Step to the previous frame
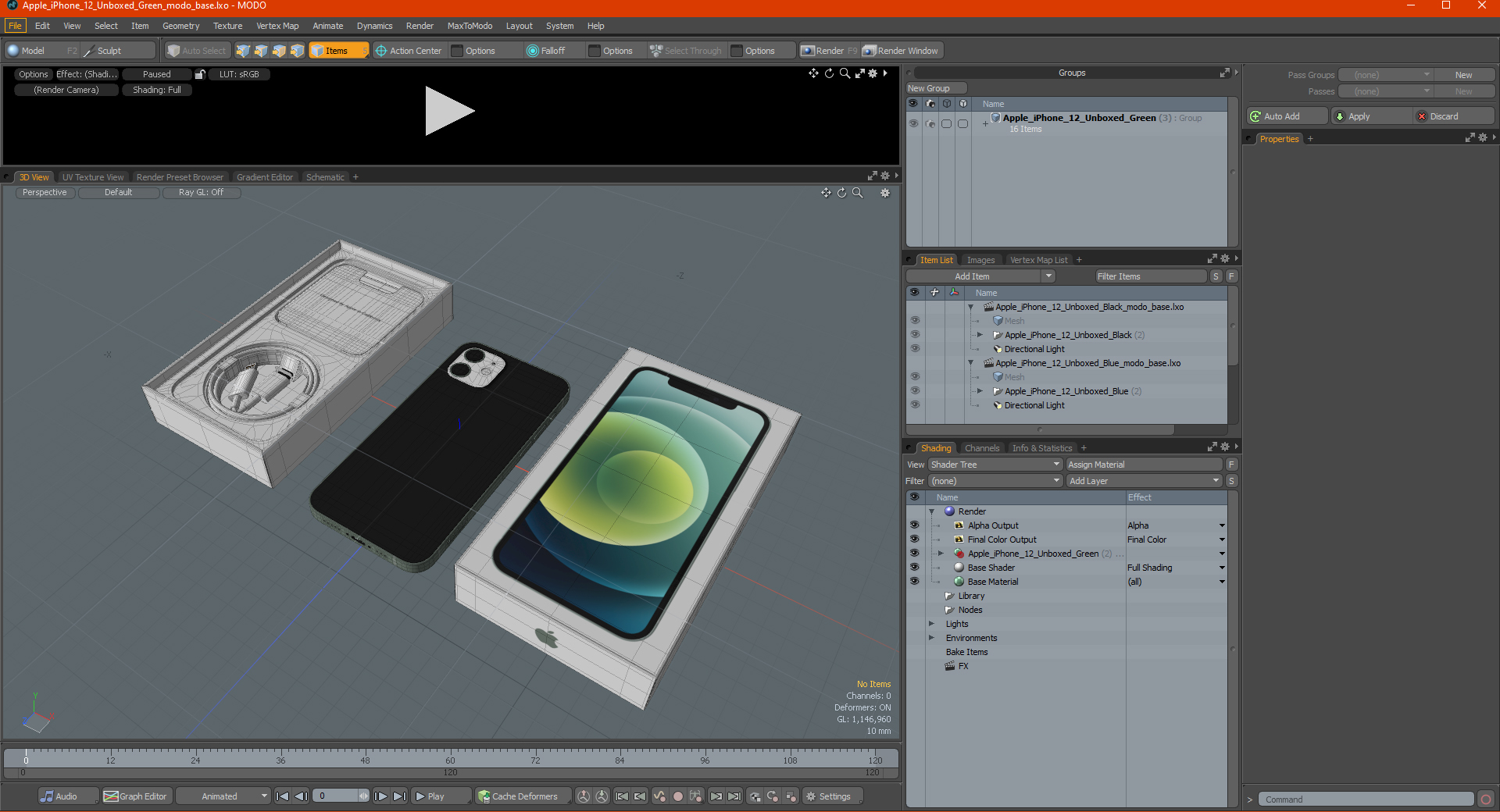 tap(301, 796)
